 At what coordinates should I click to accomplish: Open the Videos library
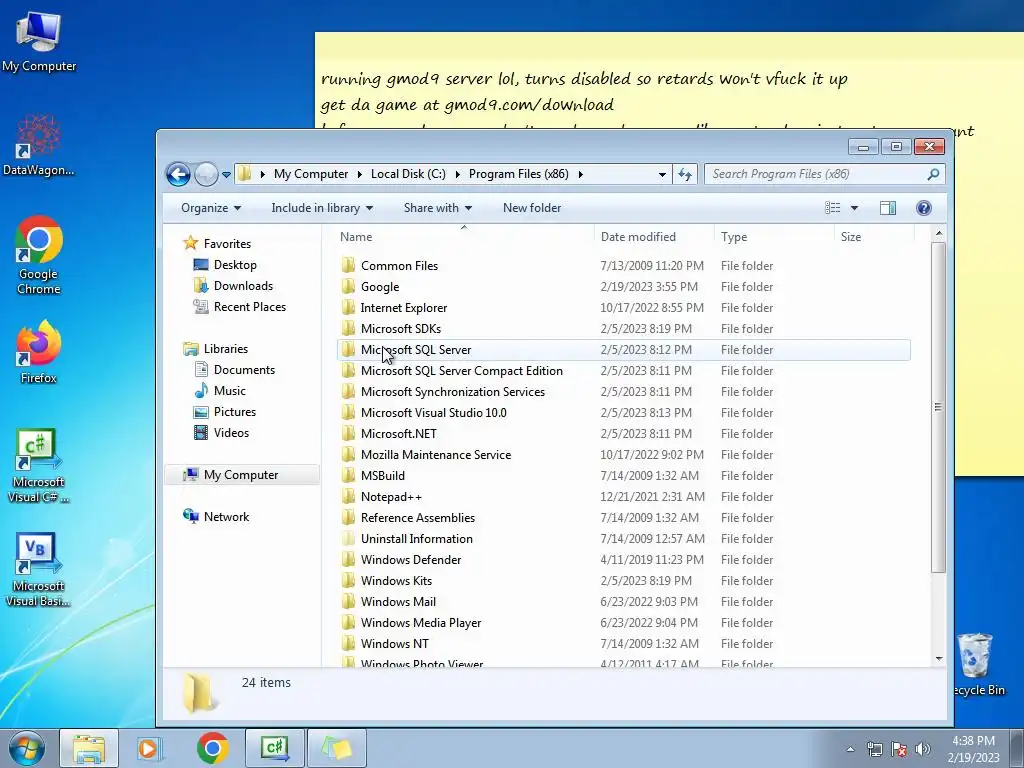(x=221, y=432)
